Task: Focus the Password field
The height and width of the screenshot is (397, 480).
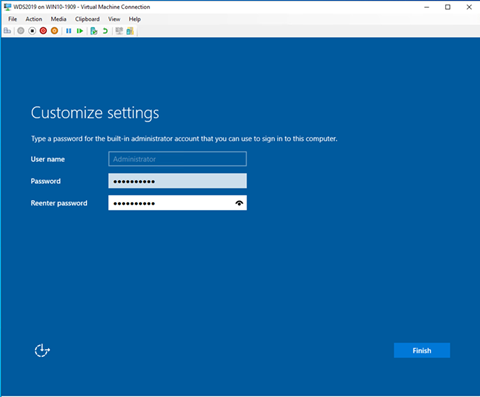Action: point(177,181)
